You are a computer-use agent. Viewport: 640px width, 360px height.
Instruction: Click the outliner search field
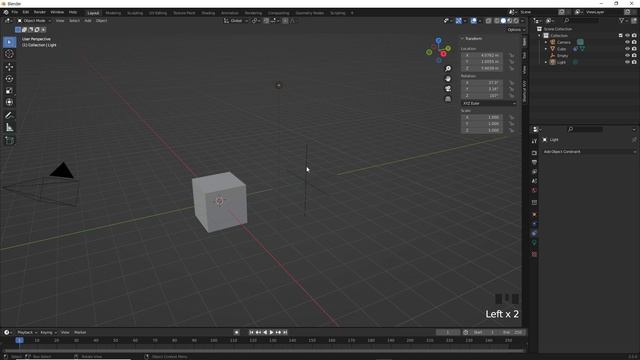coord(582,20)
